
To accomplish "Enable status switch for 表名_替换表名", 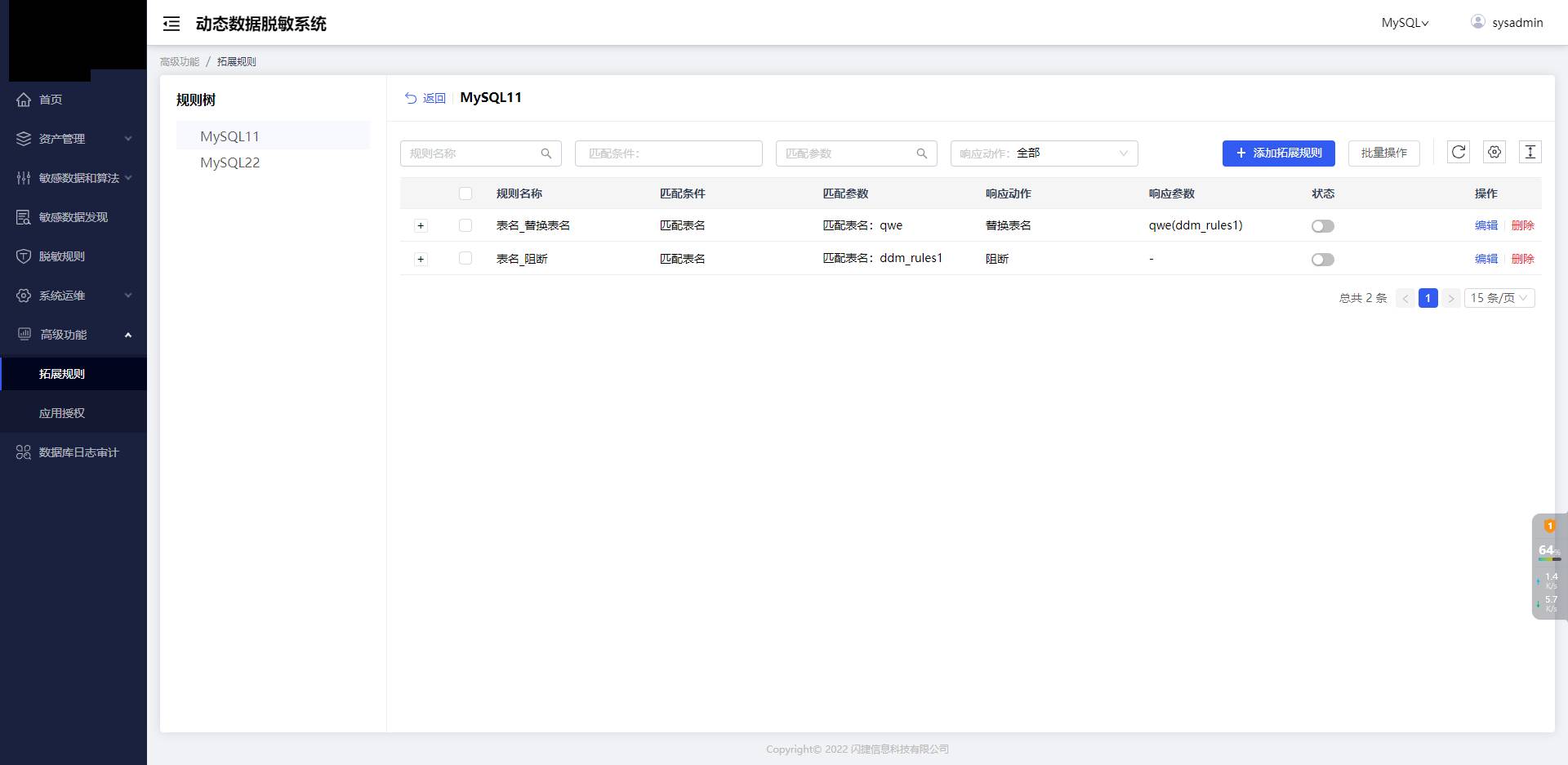I will click(x=1323, y=226).
